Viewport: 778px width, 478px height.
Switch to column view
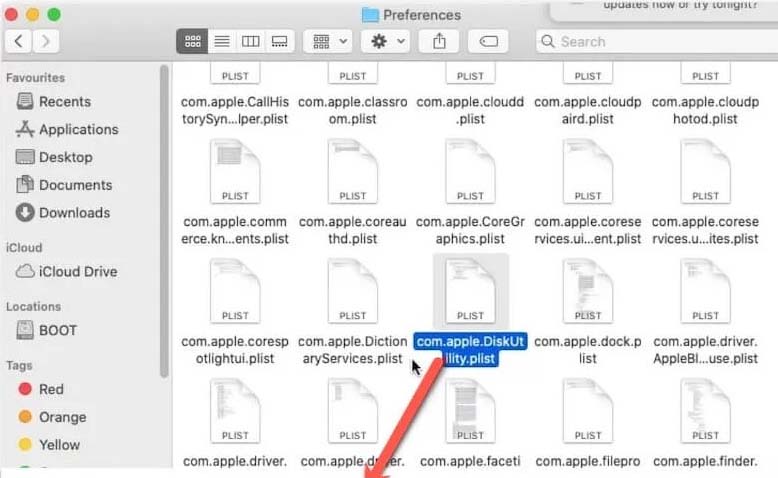tap(251, 41)
